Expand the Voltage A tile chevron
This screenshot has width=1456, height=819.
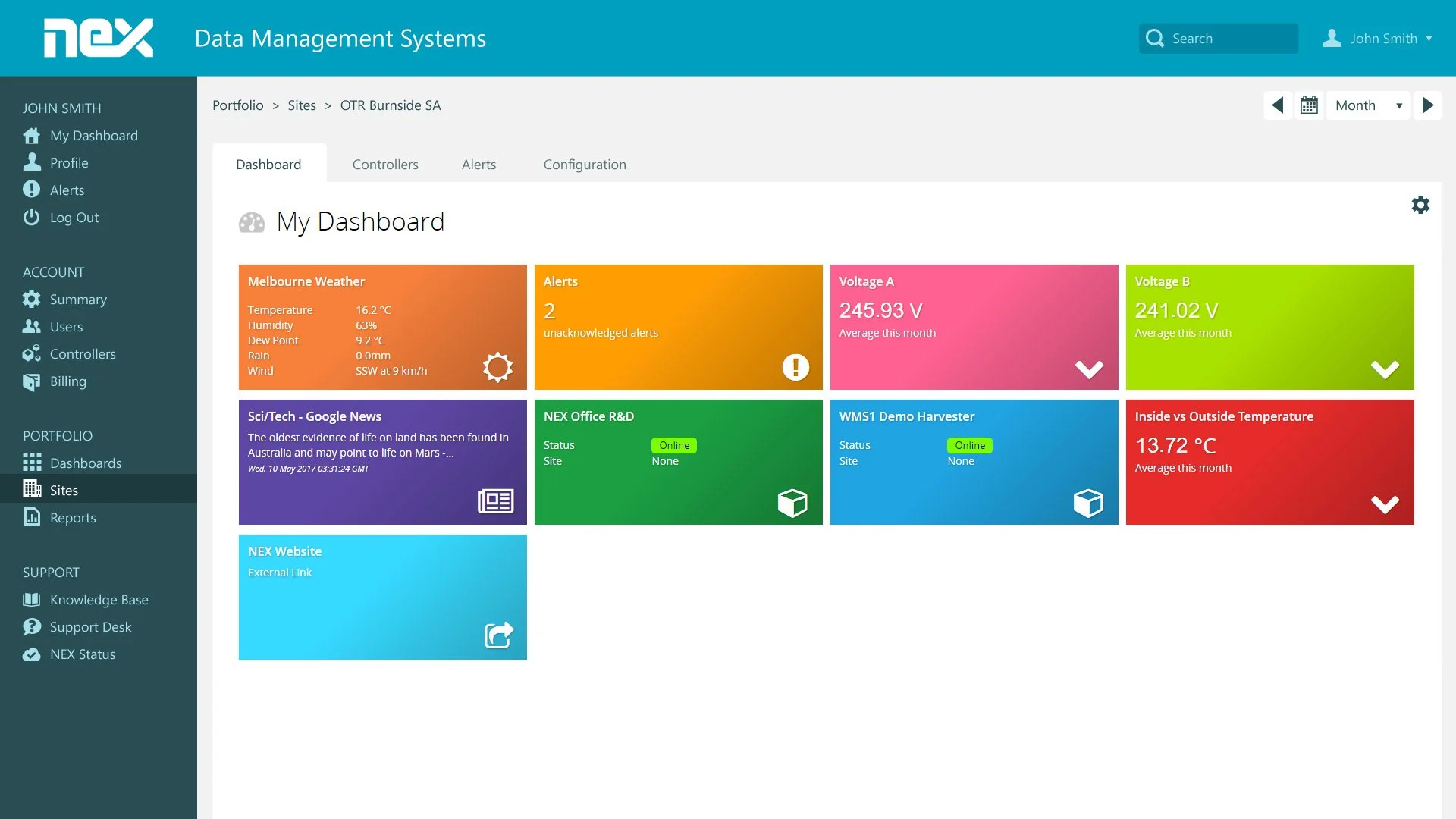pos(1090,370)
